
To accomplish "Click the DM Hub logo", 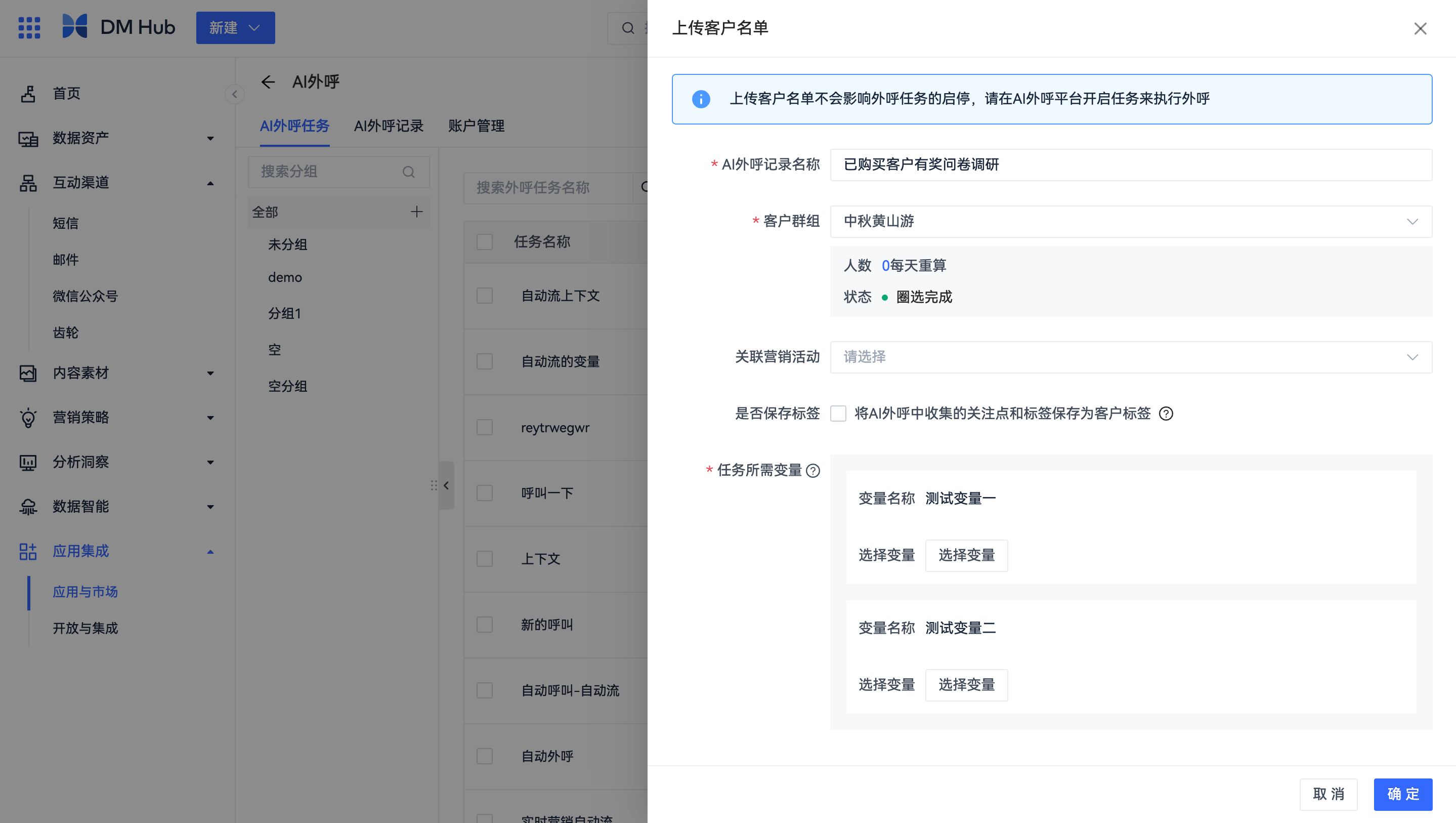I will 119,27.
